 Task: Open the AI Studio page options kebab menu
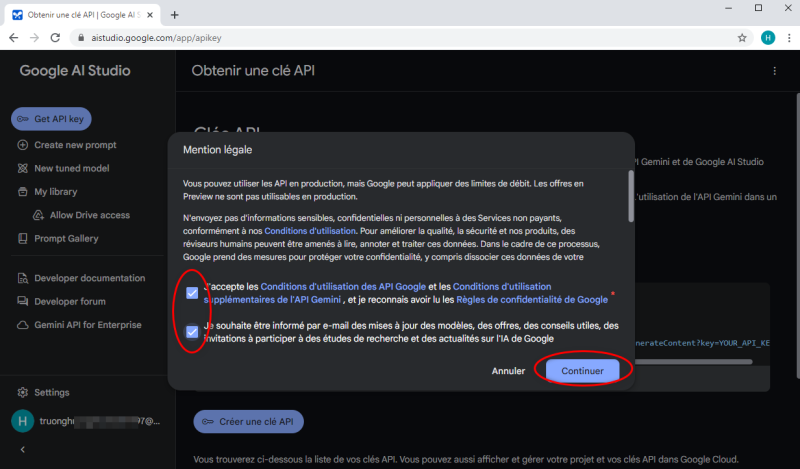pyautogui.click(x=774, y=71)
